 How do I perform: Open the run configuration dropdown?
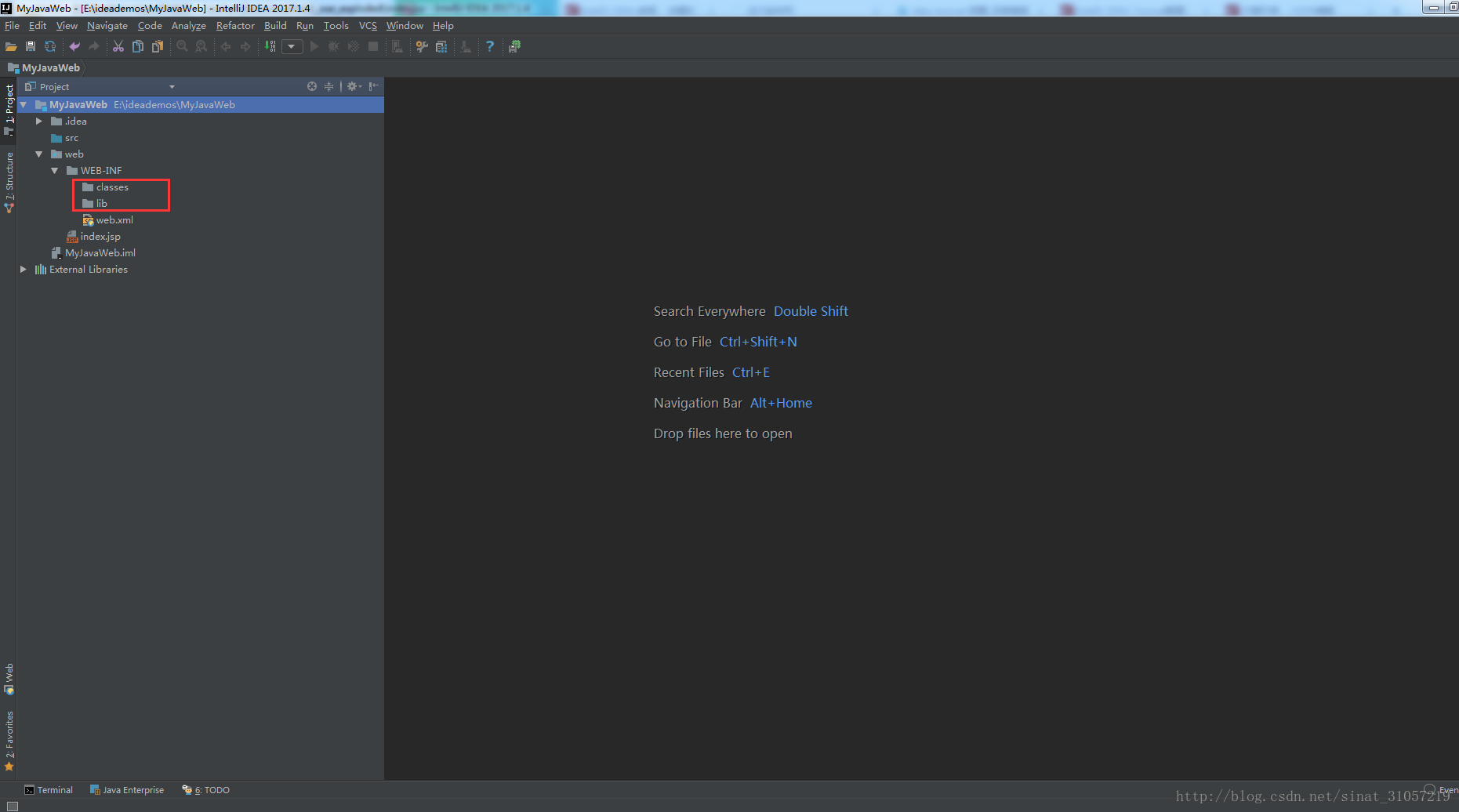click(x=292, y=47)
